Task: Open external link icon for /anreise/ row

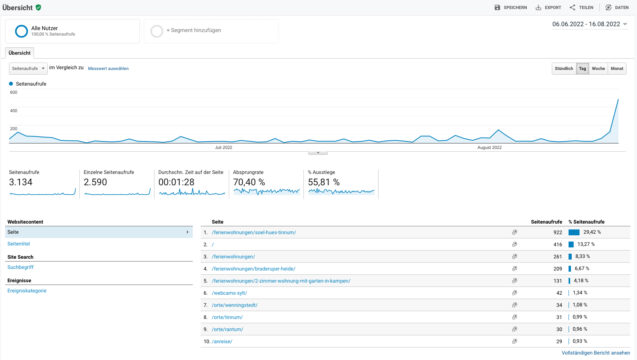Action: [514, 341]
